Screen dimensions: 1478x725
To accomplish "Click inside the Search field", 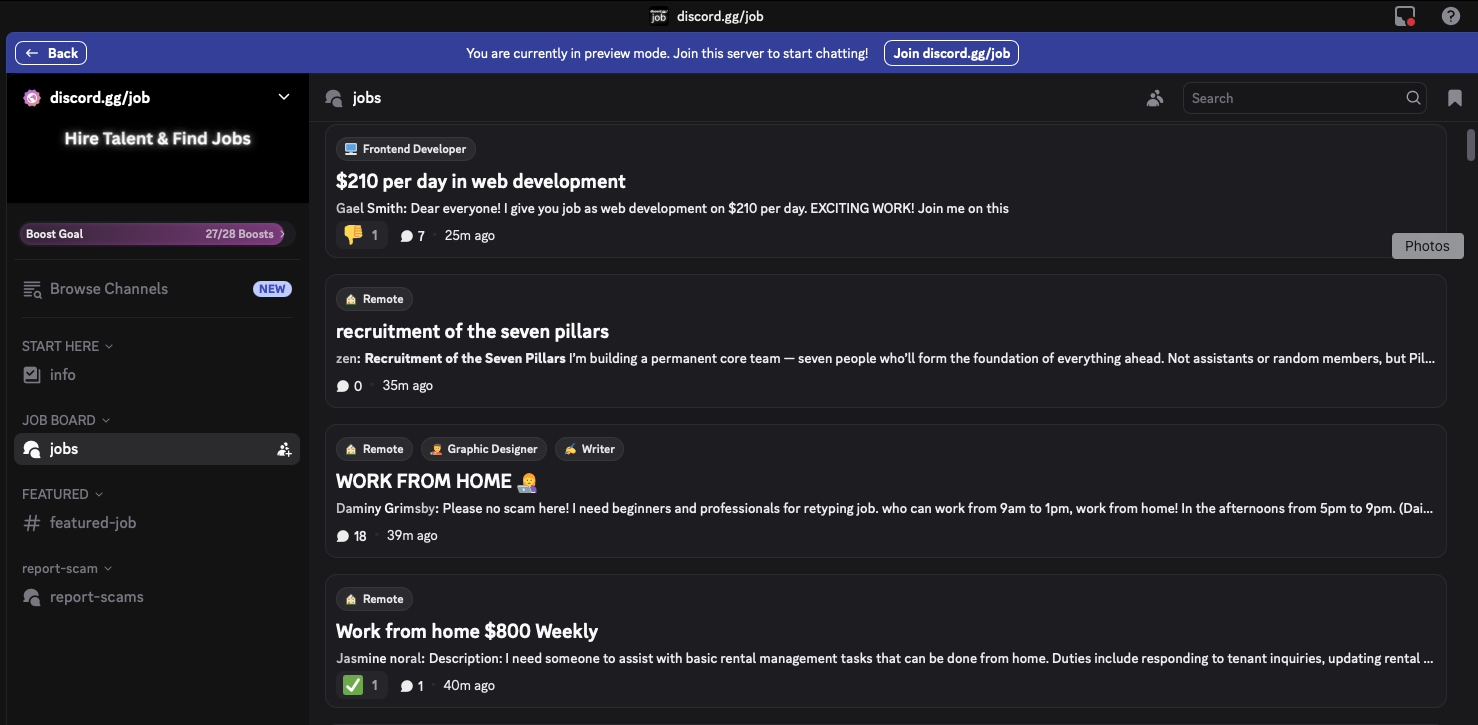I will point(1290,97).
